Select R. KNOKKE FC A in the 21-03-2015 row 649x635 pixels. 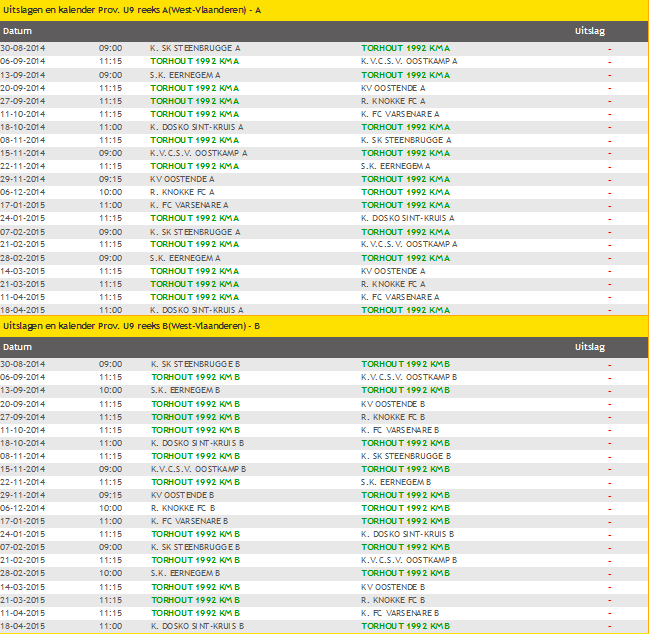tap(393, 284)
